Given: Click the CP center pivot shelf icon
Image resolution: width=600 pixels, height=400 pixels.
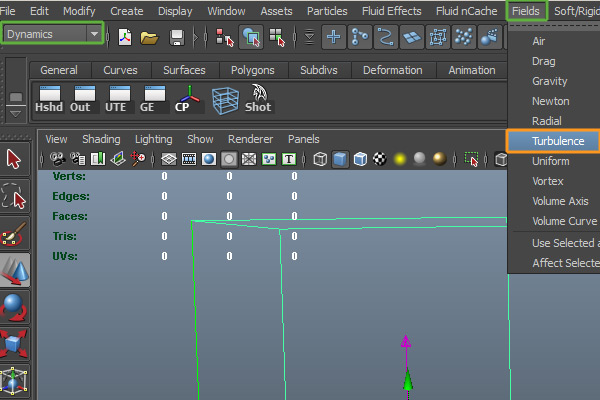Looking at the screenshot, I should (189, 99).
